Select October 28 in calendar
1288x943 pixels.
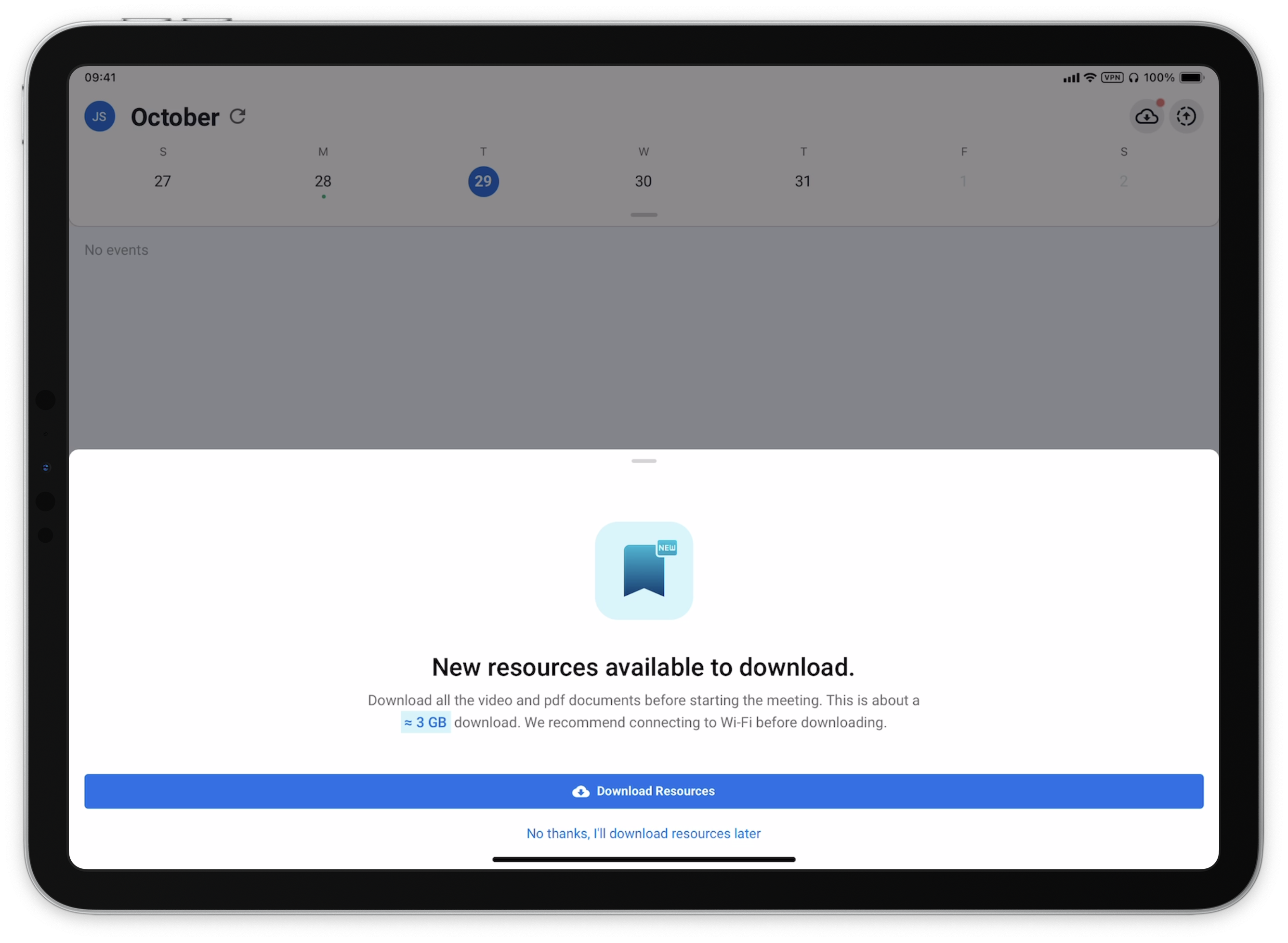pos(323,181)
